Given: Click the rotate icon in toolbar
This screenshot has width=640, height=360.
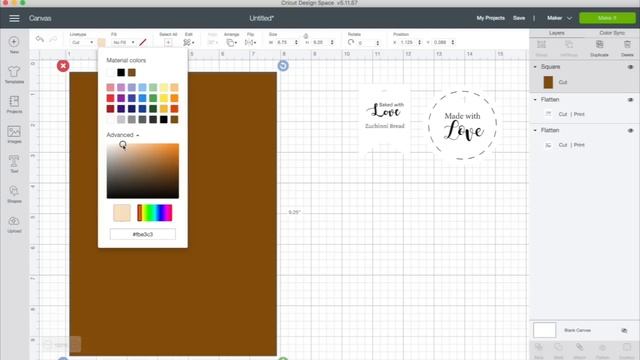Looking at the screenshot, I should pos(351,42).
